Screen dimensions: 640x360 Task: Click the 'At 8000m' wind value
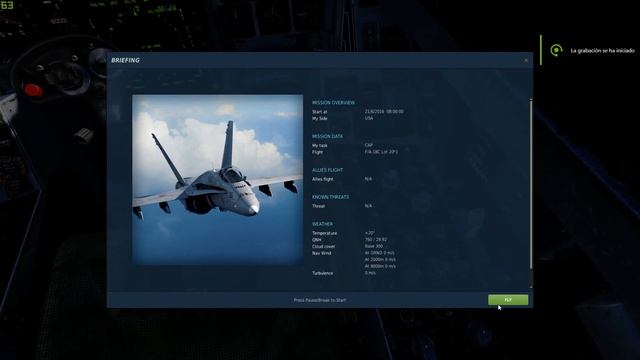(380, 266)
